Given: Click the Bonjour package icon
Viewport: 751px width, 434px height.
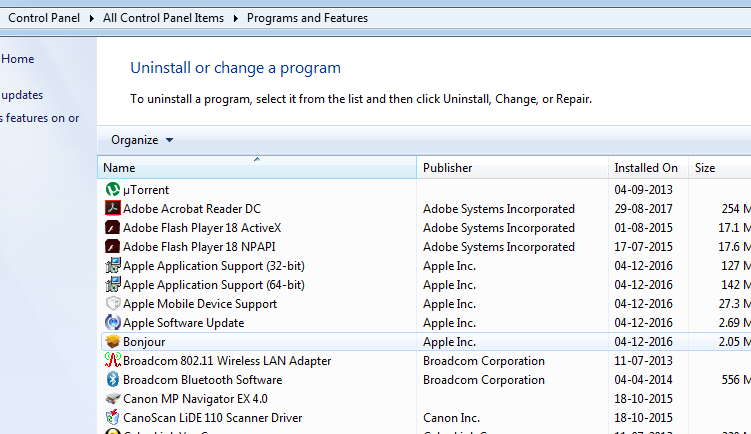Looking at the screenshot, I should [113, 342].
